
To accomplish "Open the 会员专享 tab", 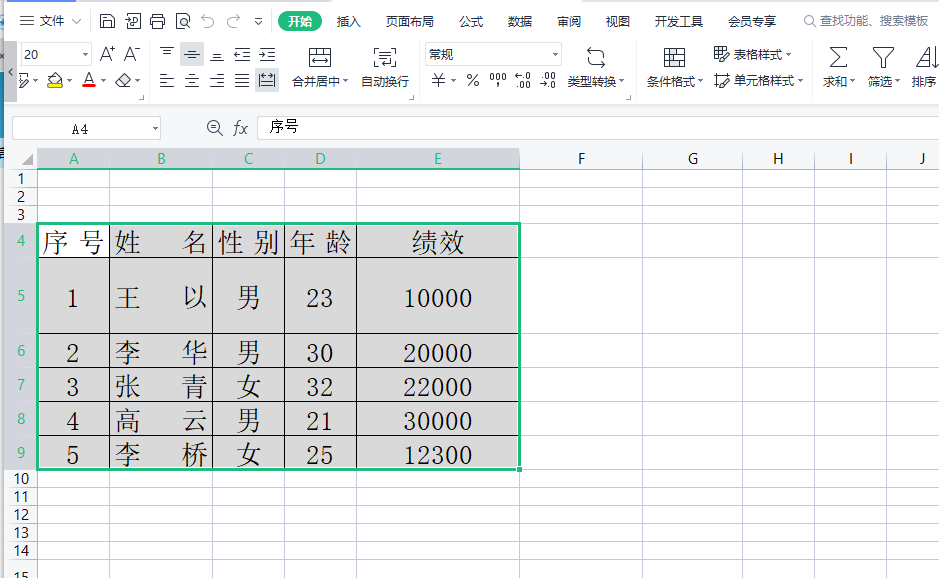I will tap(752, 22).
